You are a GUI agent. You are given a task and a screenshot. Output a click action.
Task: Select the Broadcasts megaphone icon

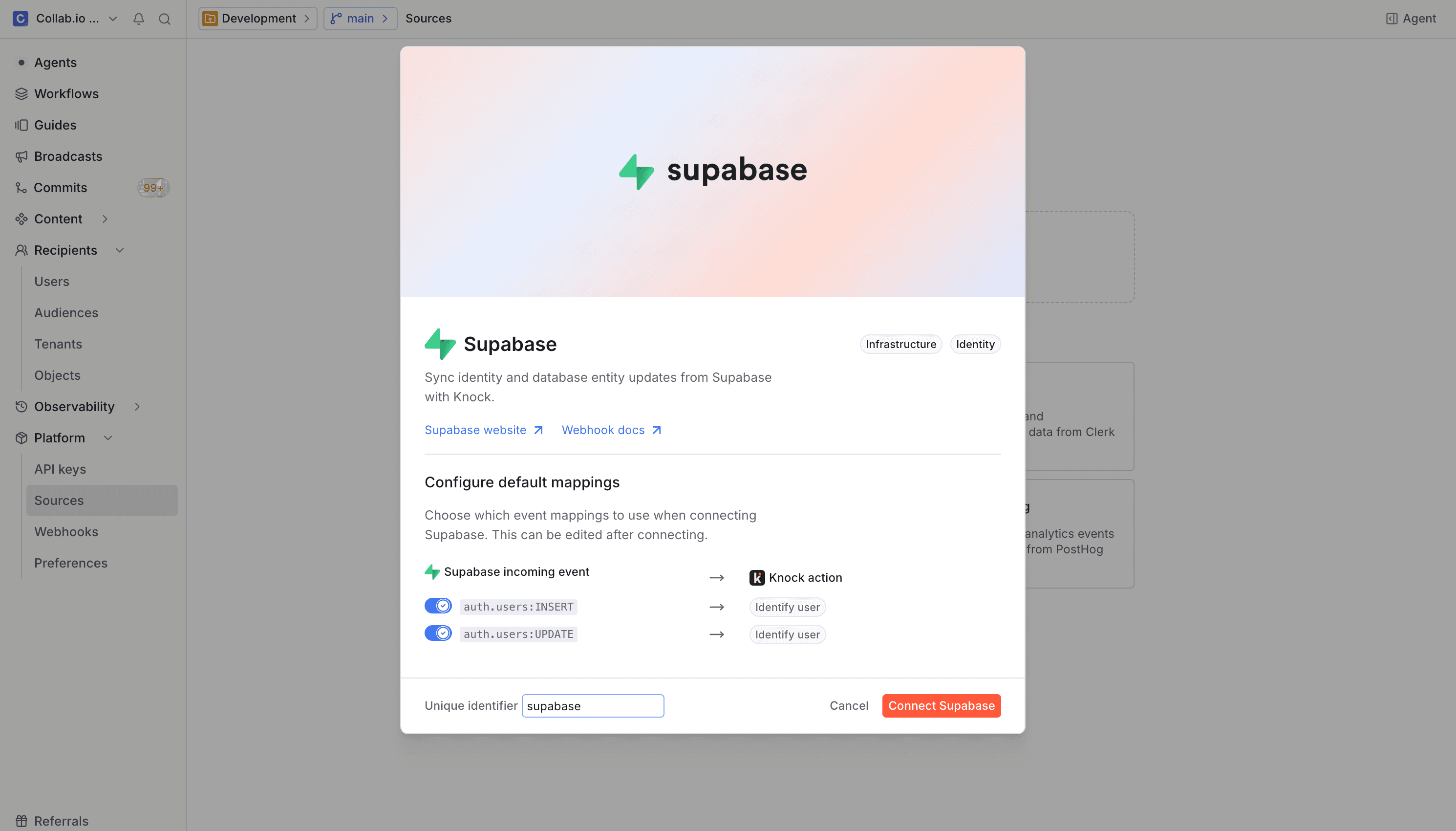21,156
